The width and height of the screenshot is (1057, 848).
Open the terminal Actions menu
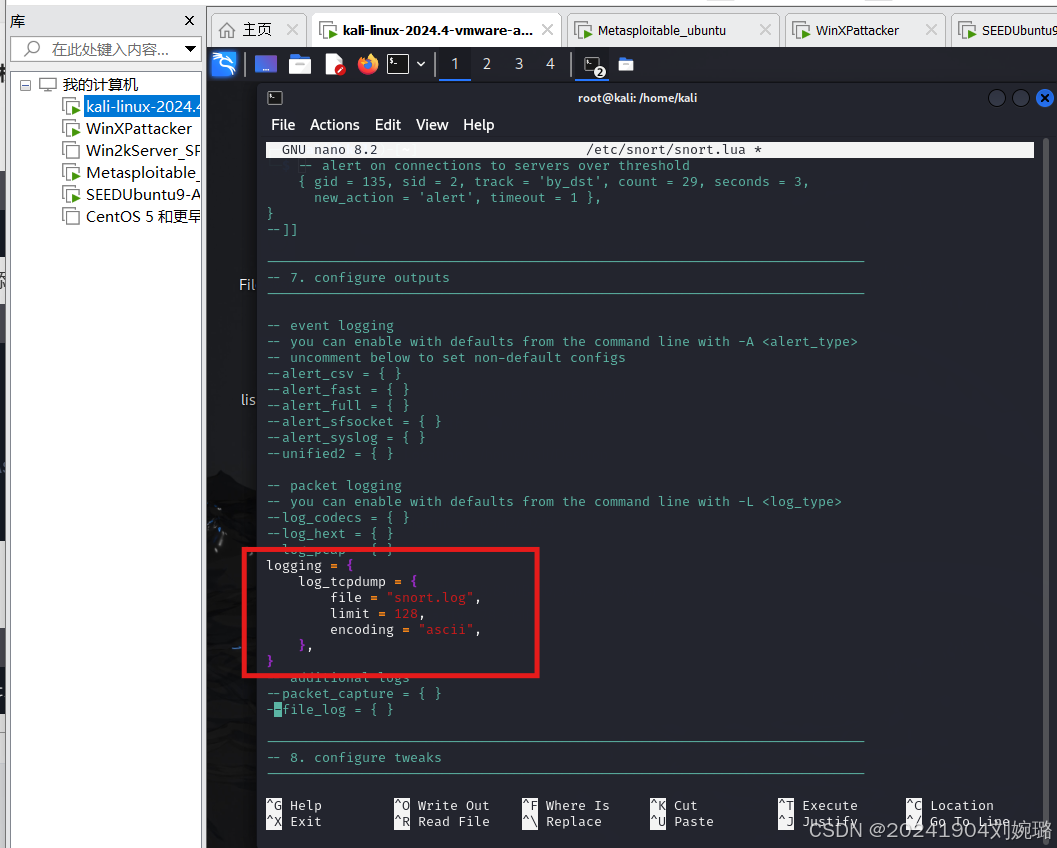pyautogui.click(x=334, y=125)
